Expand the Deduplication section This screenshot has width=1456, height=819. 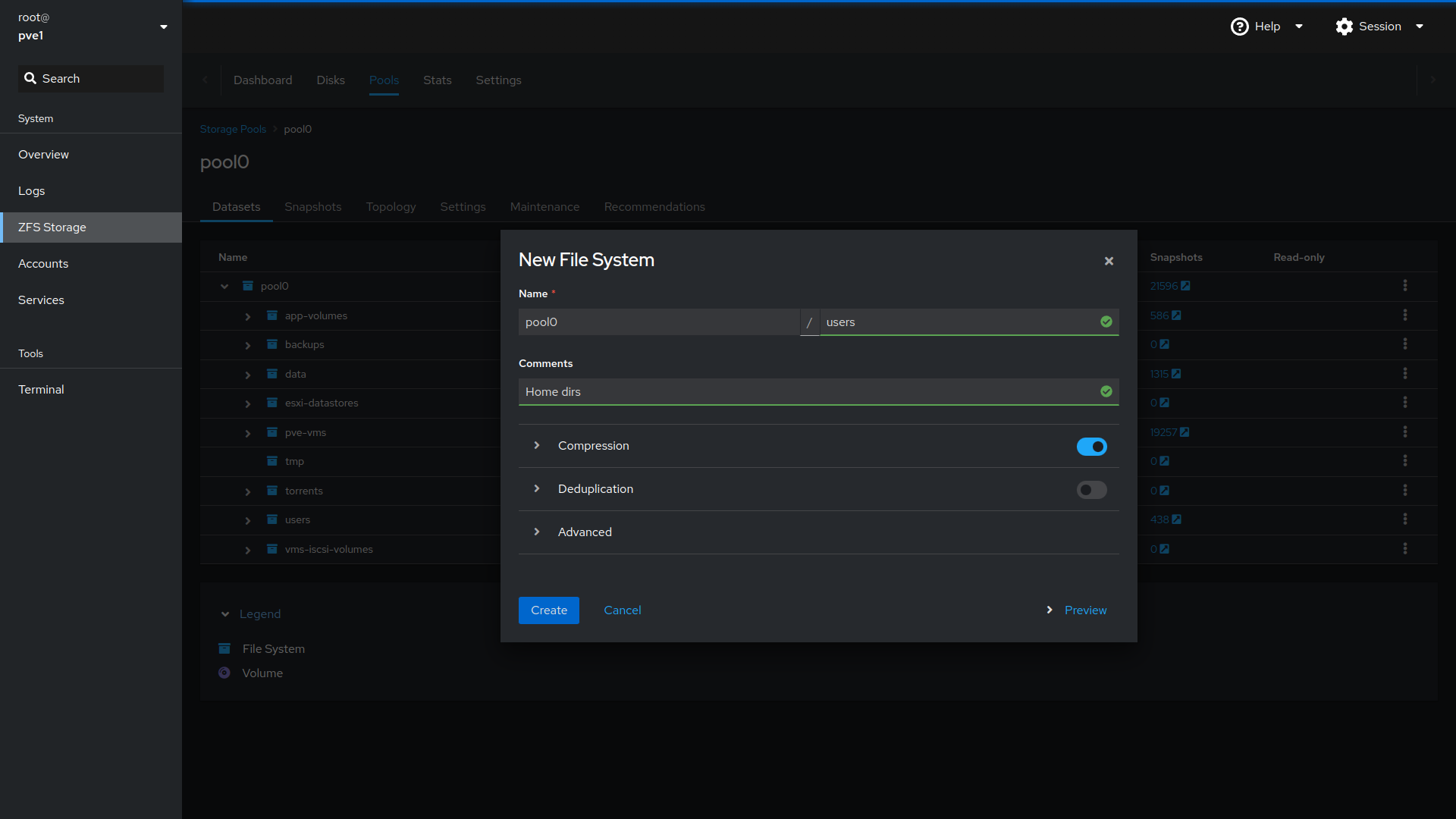pos(537,489)
